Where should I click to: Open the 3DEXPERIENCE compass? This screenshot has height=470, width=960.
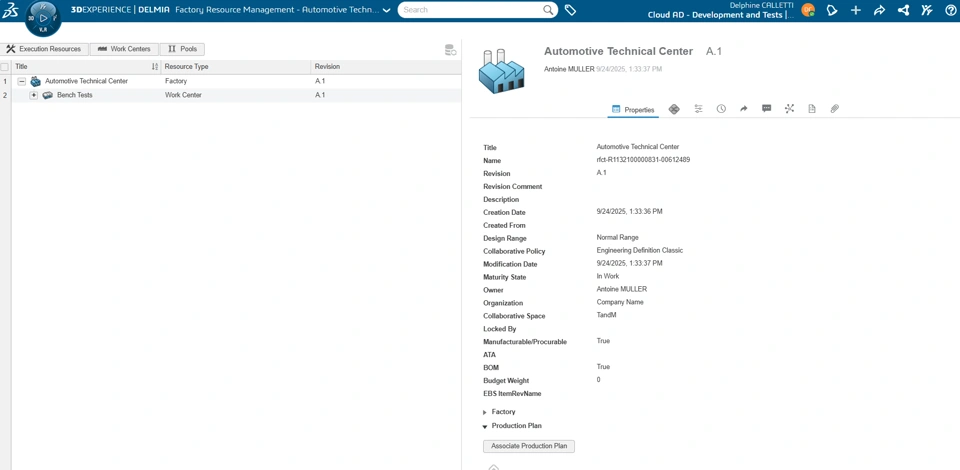(43, 18)
